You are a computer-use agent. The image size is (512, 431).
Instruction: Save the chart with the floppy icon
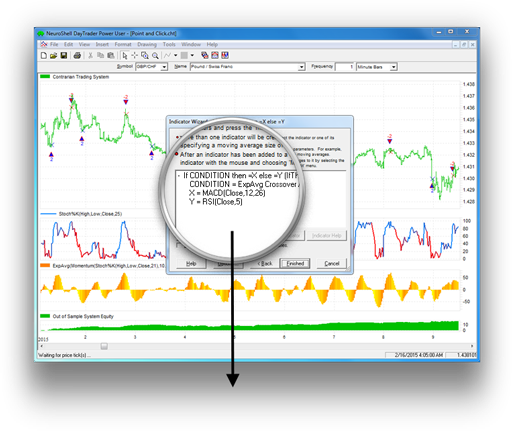click(64, 55)
